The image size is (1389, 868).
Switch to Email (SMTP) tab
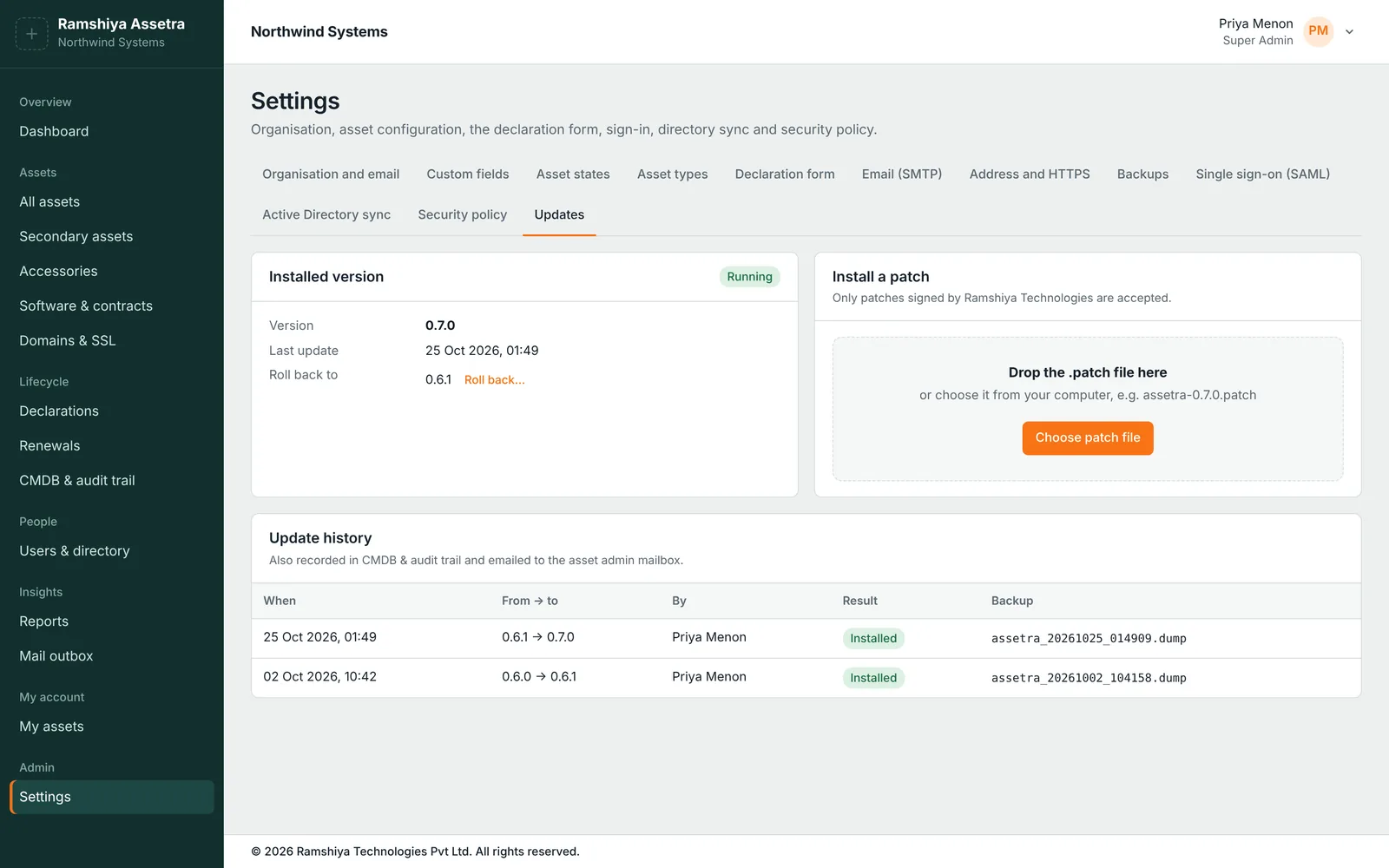(902, 174)
